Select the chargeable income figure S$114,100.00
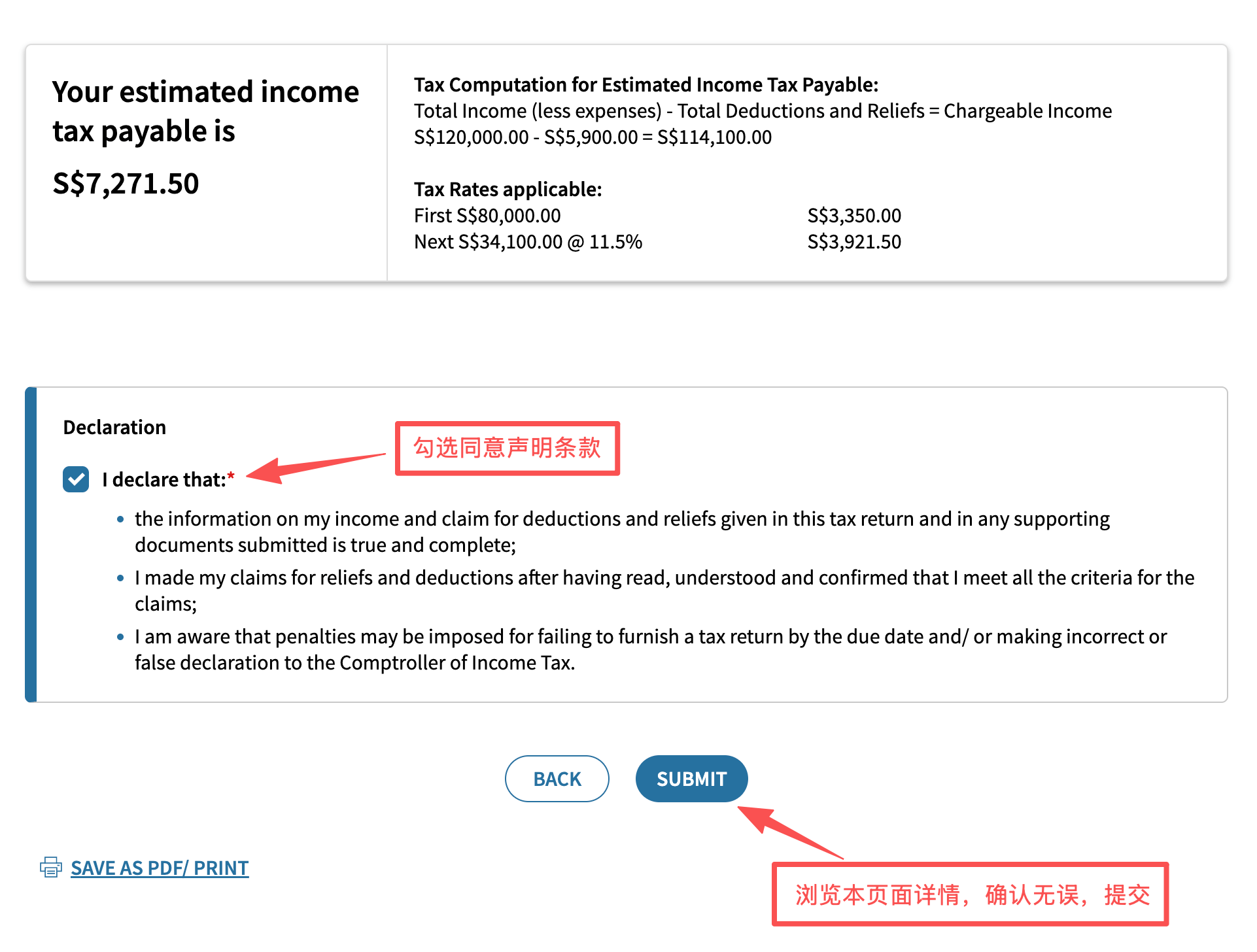1257x952 pixels. (x=714, y=137)
